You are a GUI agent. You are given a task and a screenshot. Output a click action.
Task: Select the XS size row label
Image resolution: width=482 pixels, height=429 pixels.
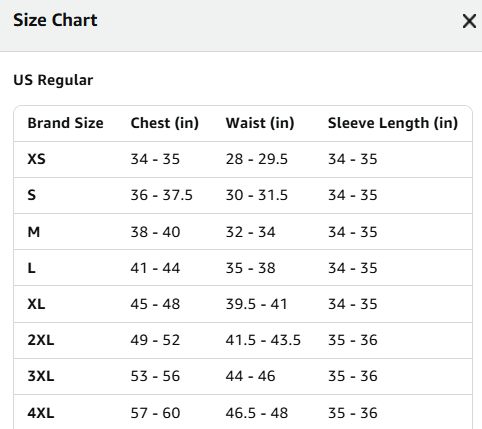pos(36,159)
